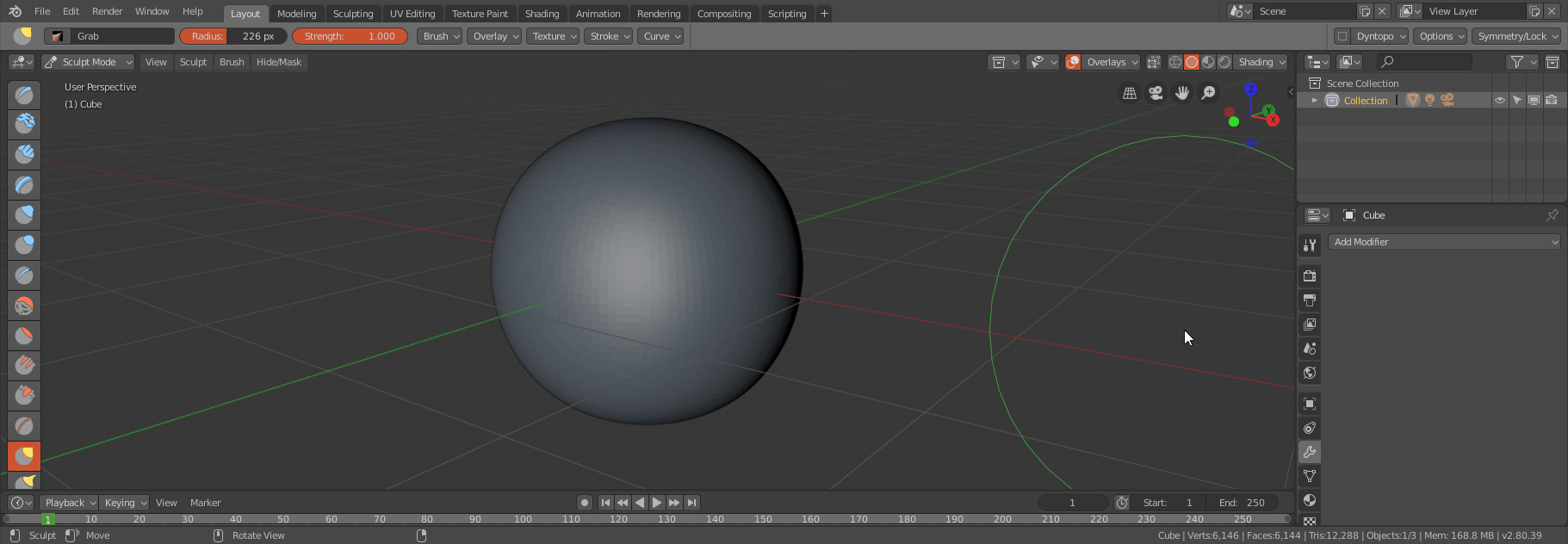Toggle the camera view in viewport

1156,93
